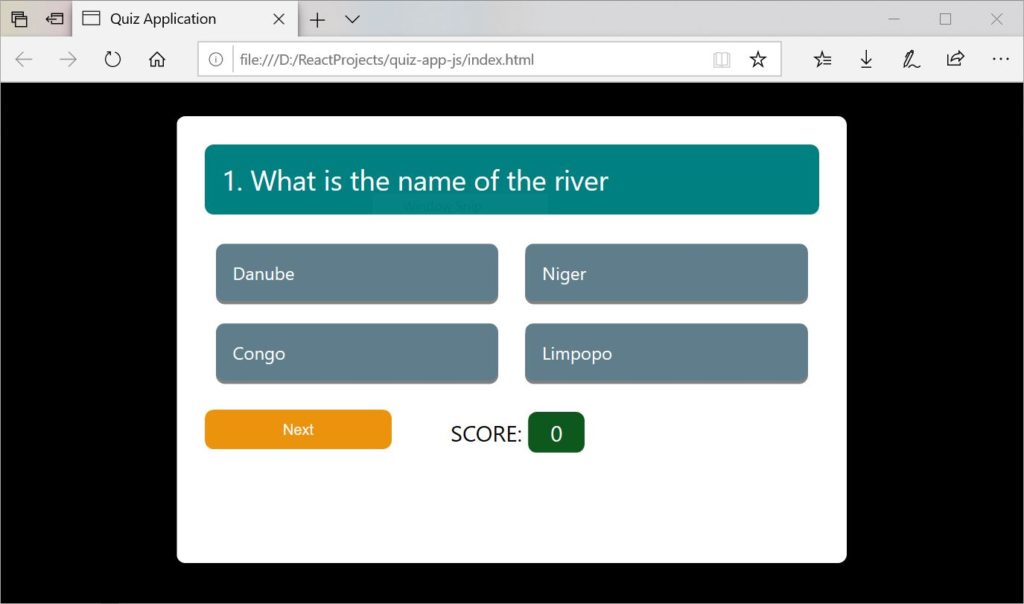Viewport: 1024px width, 604px height.
Task: Click the Home icon in the browser toolbar
Action: (x=156, y=59)
